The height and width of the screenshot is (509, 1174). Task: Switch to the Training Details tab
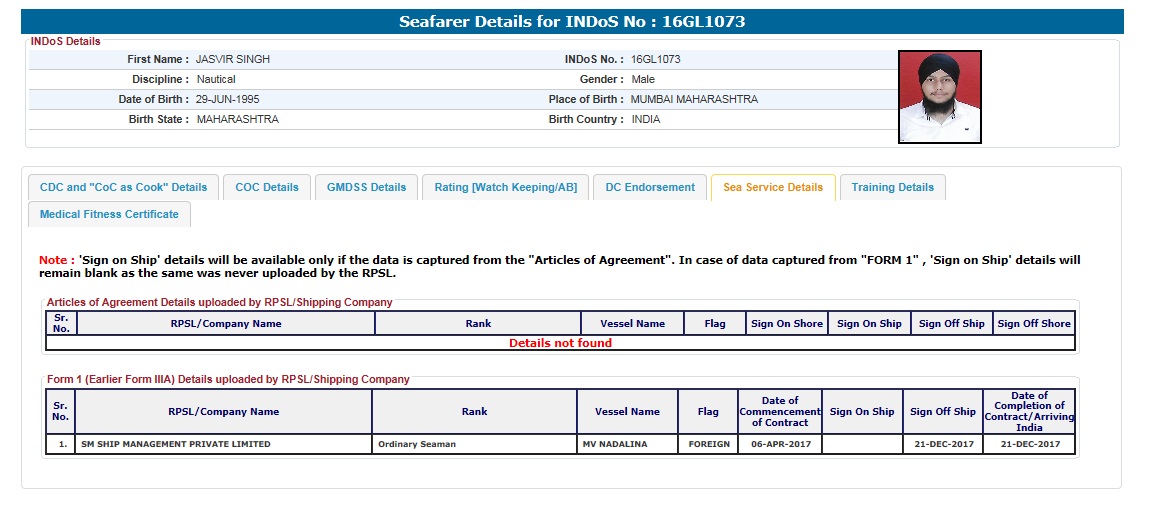tap(892, 187)
